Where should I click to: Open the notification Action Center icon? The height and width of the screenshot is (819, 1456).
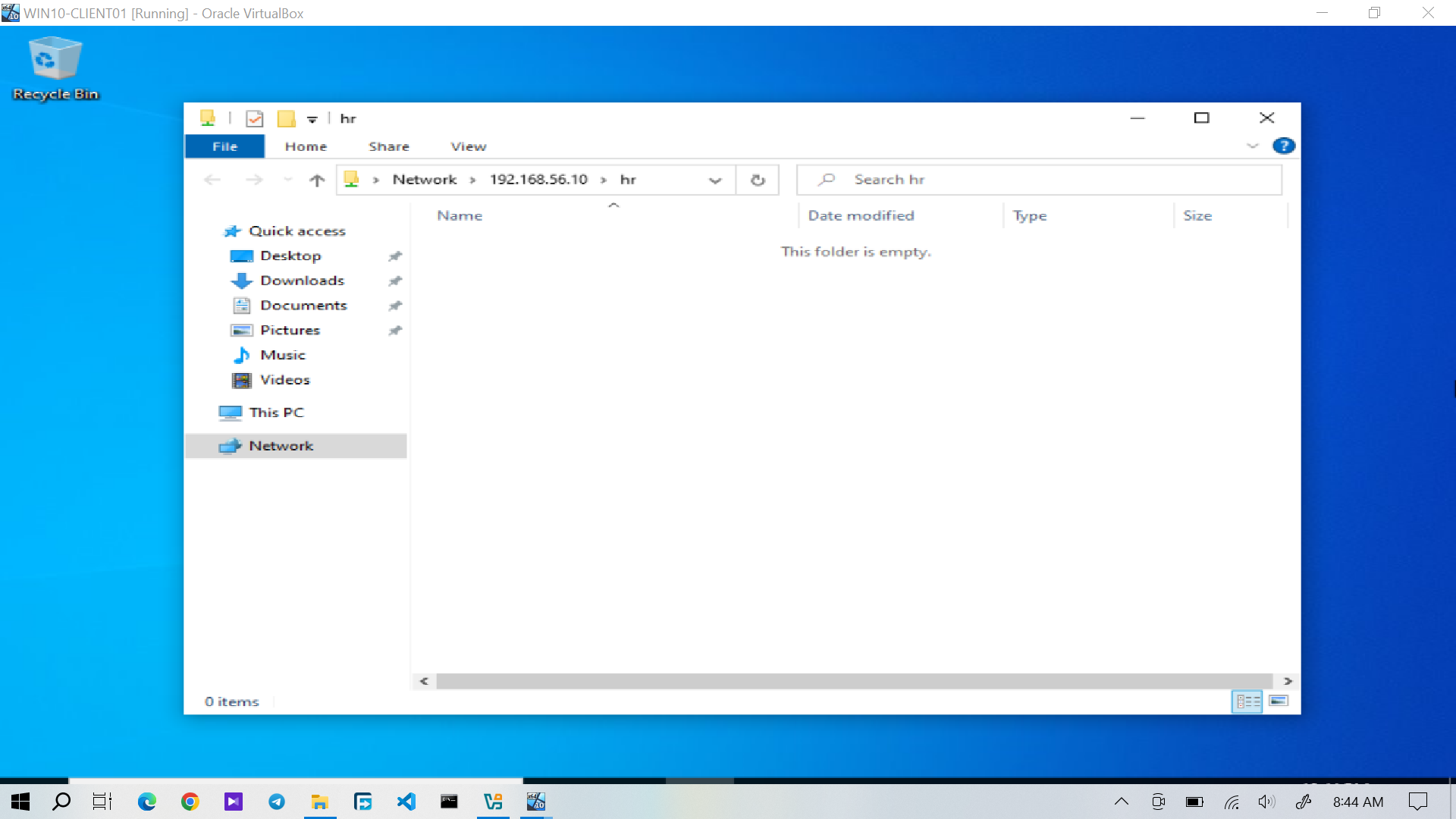(x=1417, y=802)
